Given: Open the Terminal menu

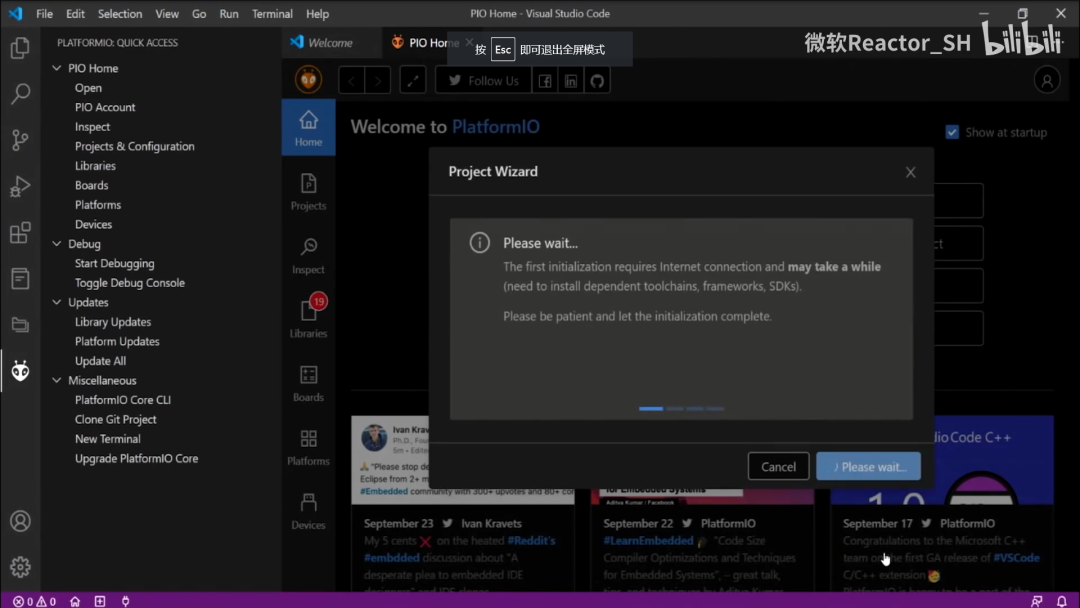Looking at the screenshot, I should coord(272,14).
